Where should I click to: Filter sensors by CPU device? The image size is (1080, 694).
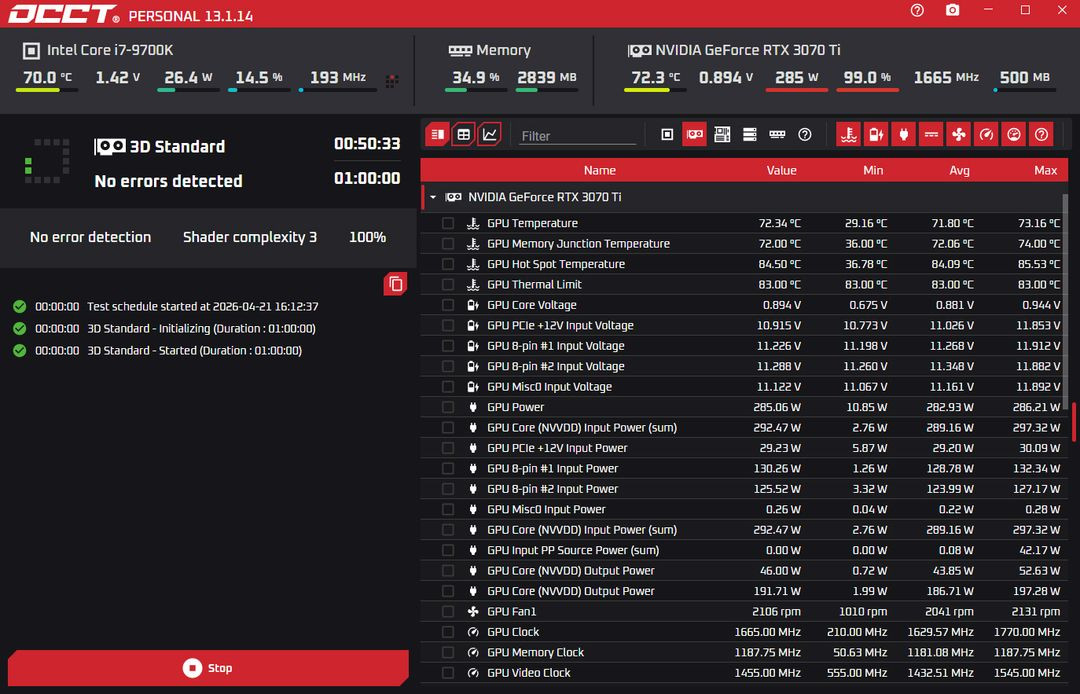[667, 135]
